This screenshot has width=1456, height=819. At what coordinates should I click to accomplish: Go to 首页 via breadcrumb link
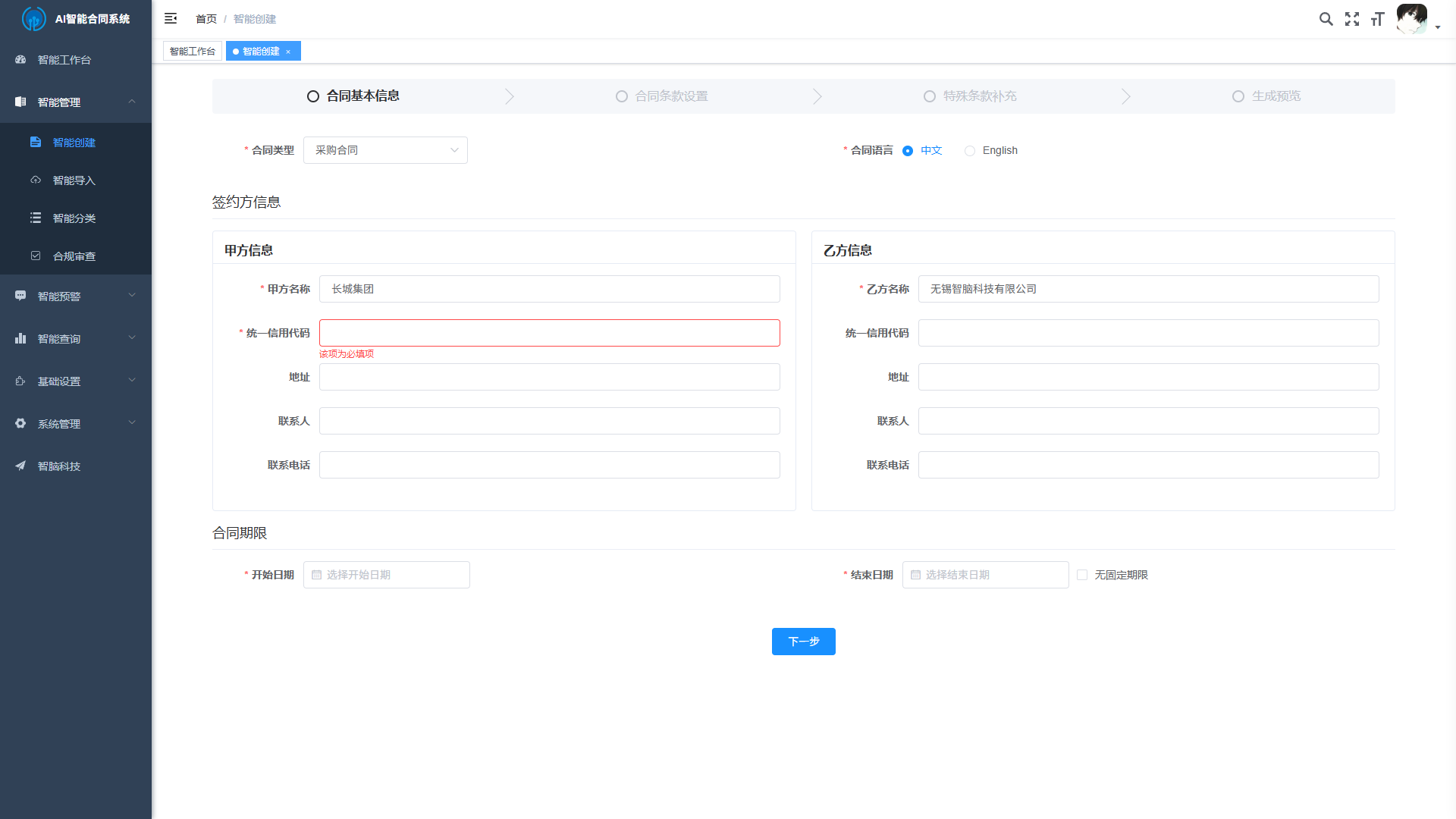206,19
